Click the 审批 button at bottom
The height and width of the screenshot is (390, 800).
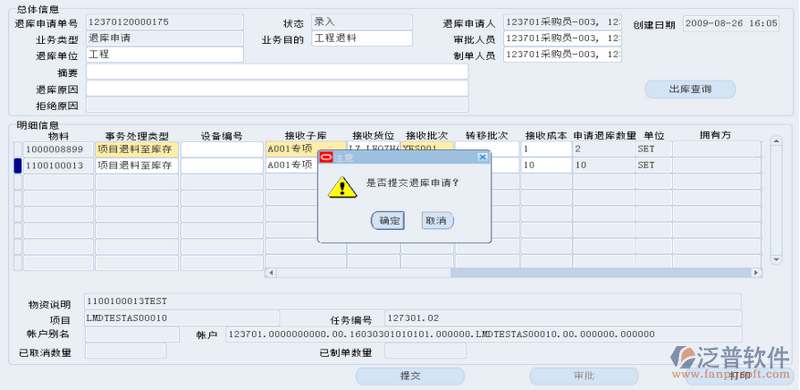pyautogui.click(x=584, y=376)
